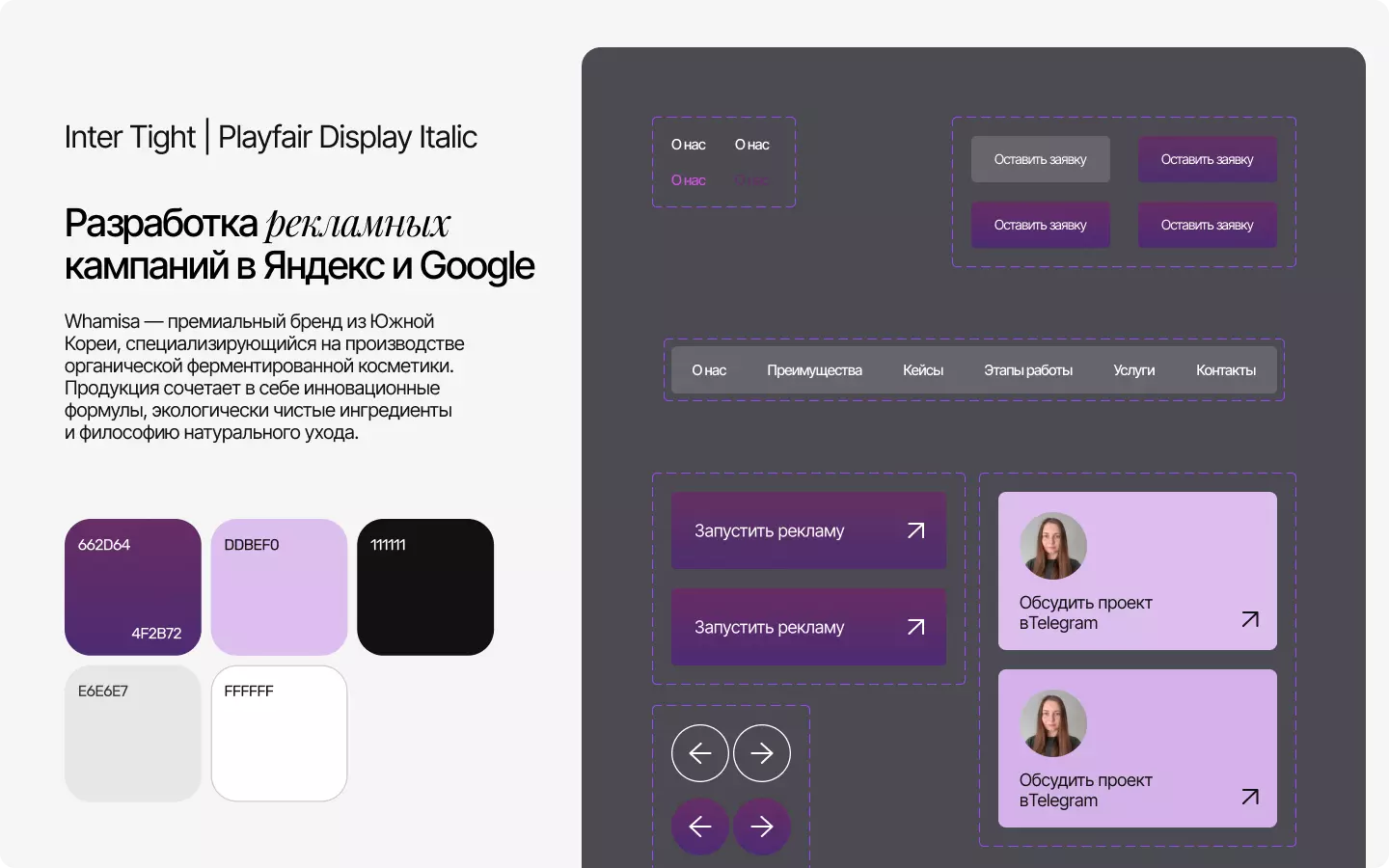This screenshot has width=1389, height=868.
Task: Select the 662D64 purple gradient swatch
Action: [133, 587]
